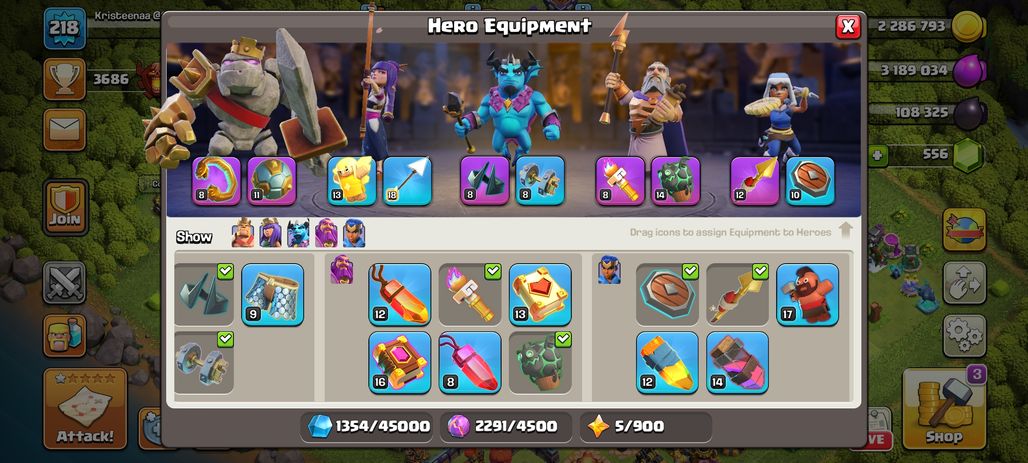Select the level 9 chainmail equipment
The width and height of the screenshot is (1028, 463).
pos(272,294)
